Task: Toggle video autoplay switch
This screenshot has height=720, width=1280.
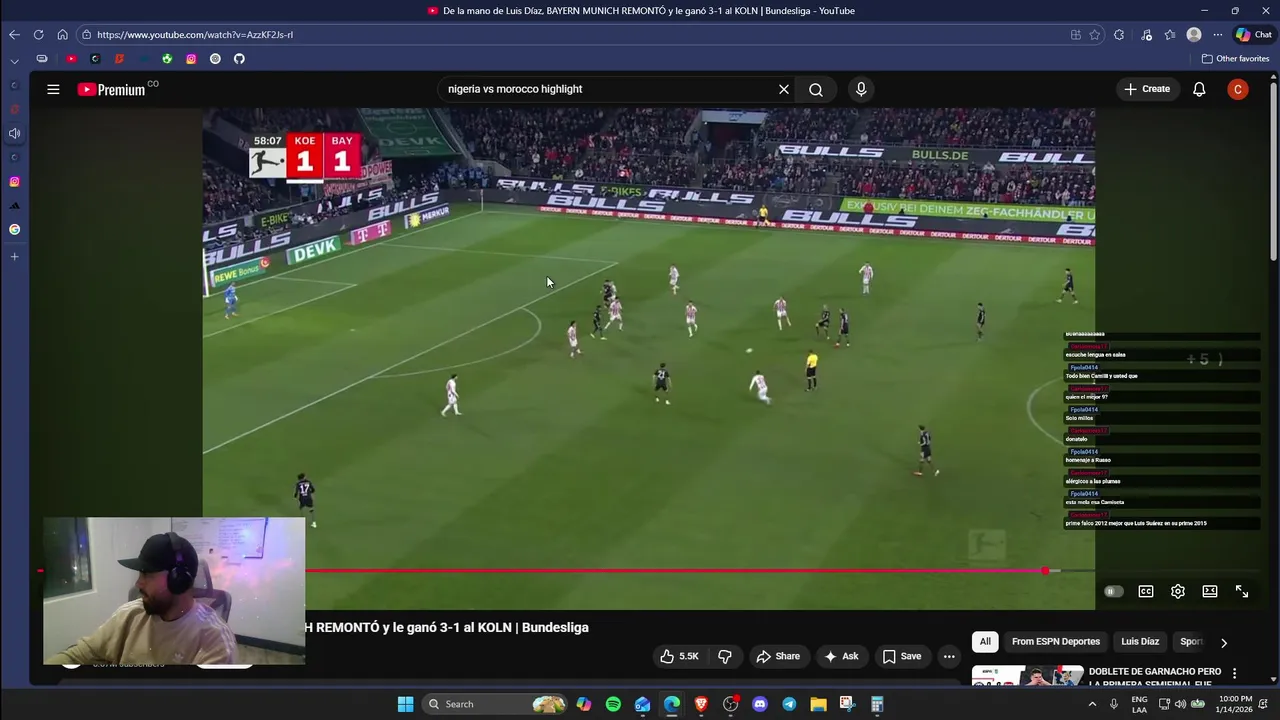Action: tap(1112, 591)
